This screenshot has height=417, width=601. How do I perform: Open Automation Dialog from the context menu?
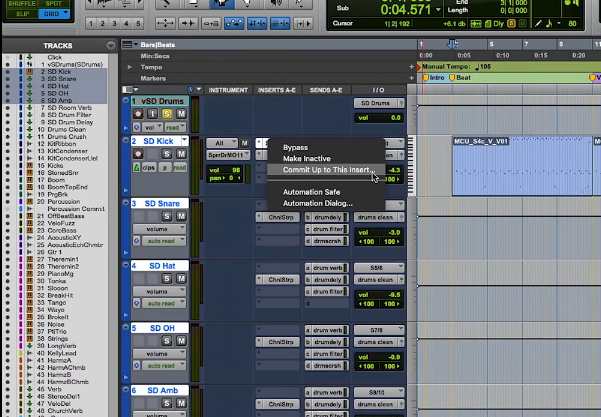(x=318, y=204)
